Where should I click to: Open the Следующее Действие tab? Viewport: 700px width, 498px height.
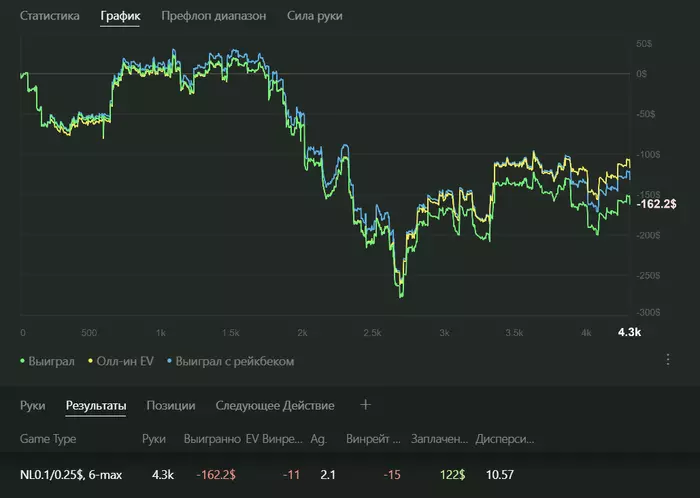[x=275, y=405]
